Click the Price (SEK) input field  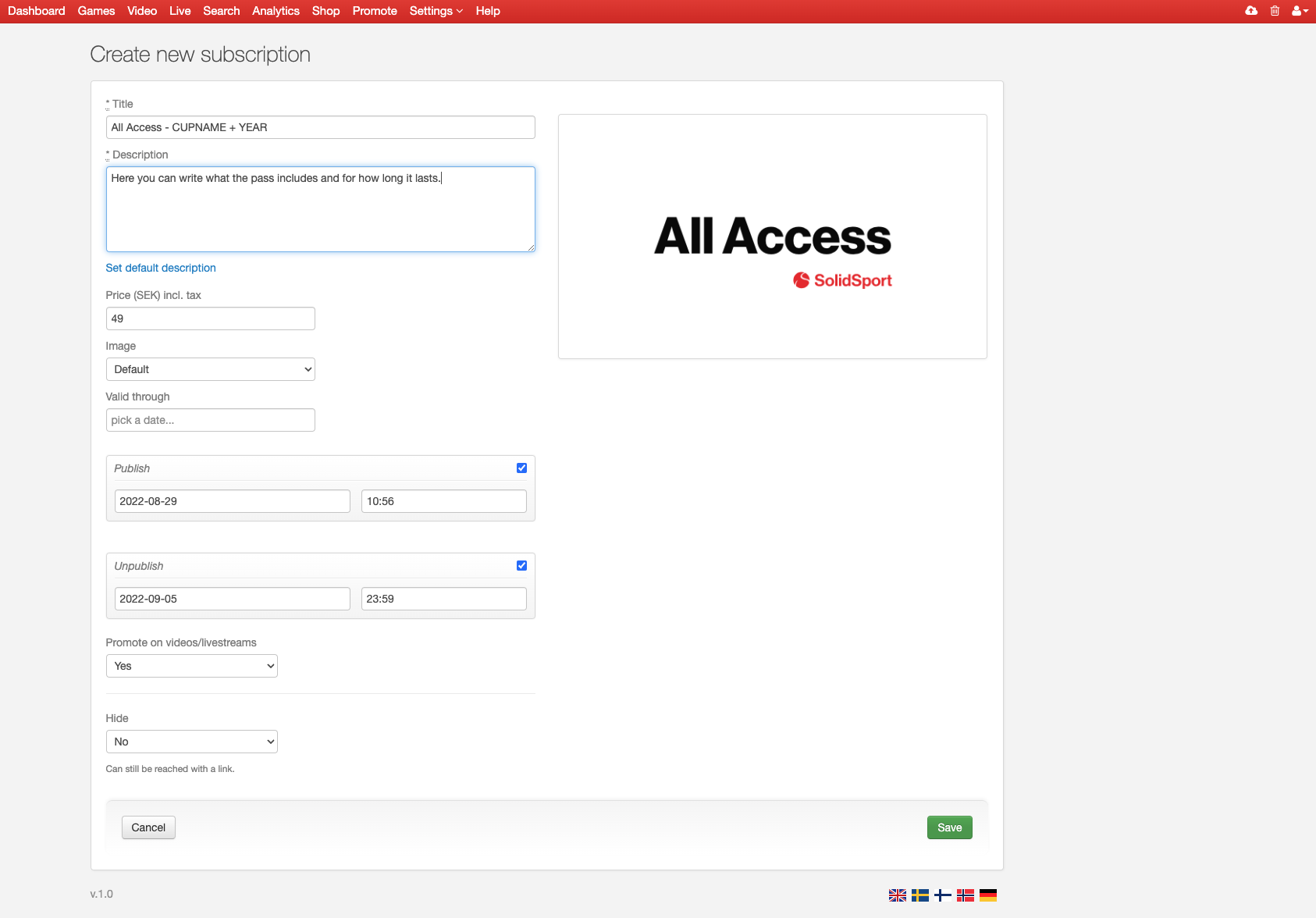point(210,318)
